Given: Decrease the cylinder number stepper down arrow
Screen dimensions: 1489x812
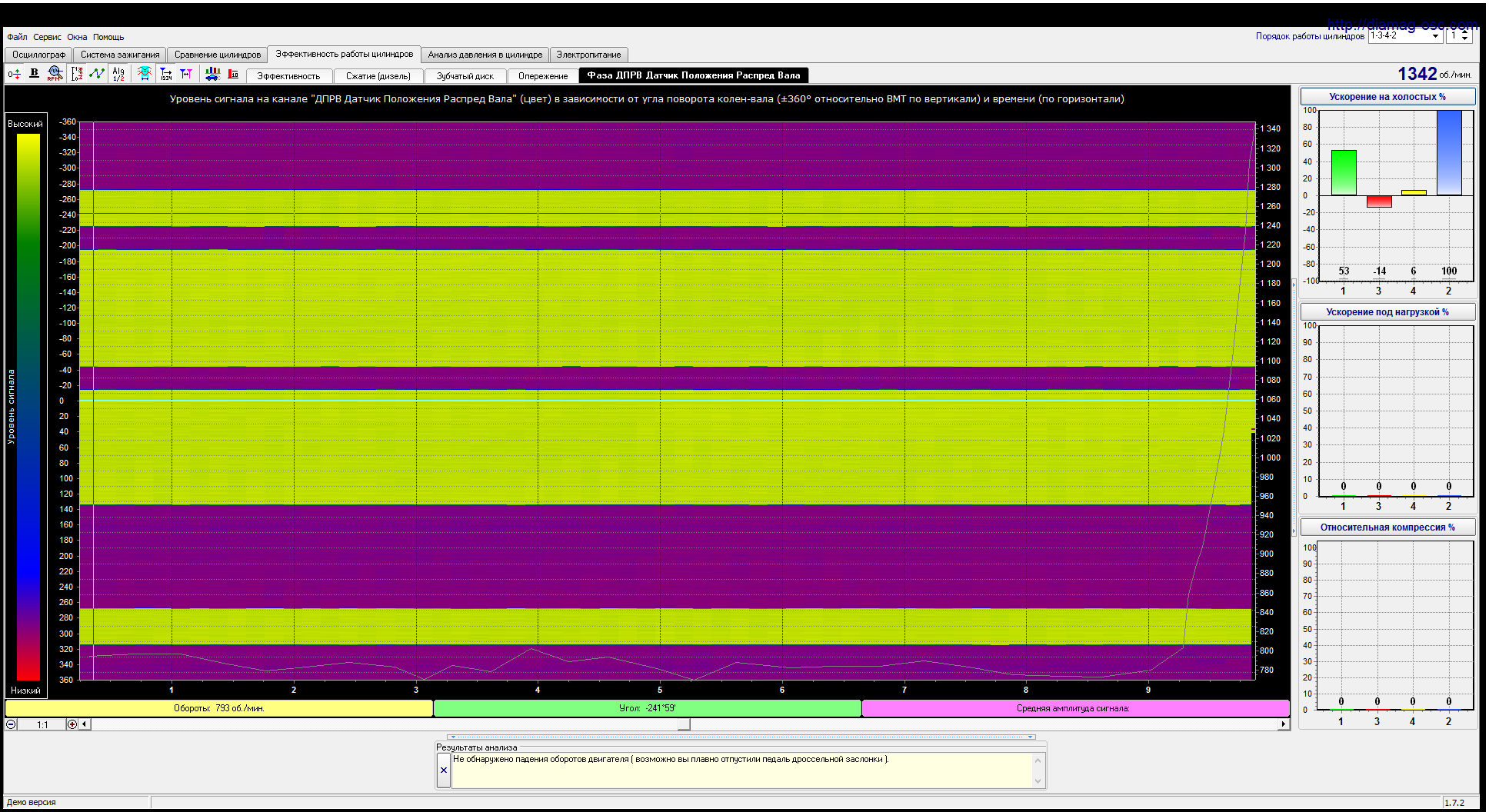Looking at the screenshot, I should tap(1464, 39).
